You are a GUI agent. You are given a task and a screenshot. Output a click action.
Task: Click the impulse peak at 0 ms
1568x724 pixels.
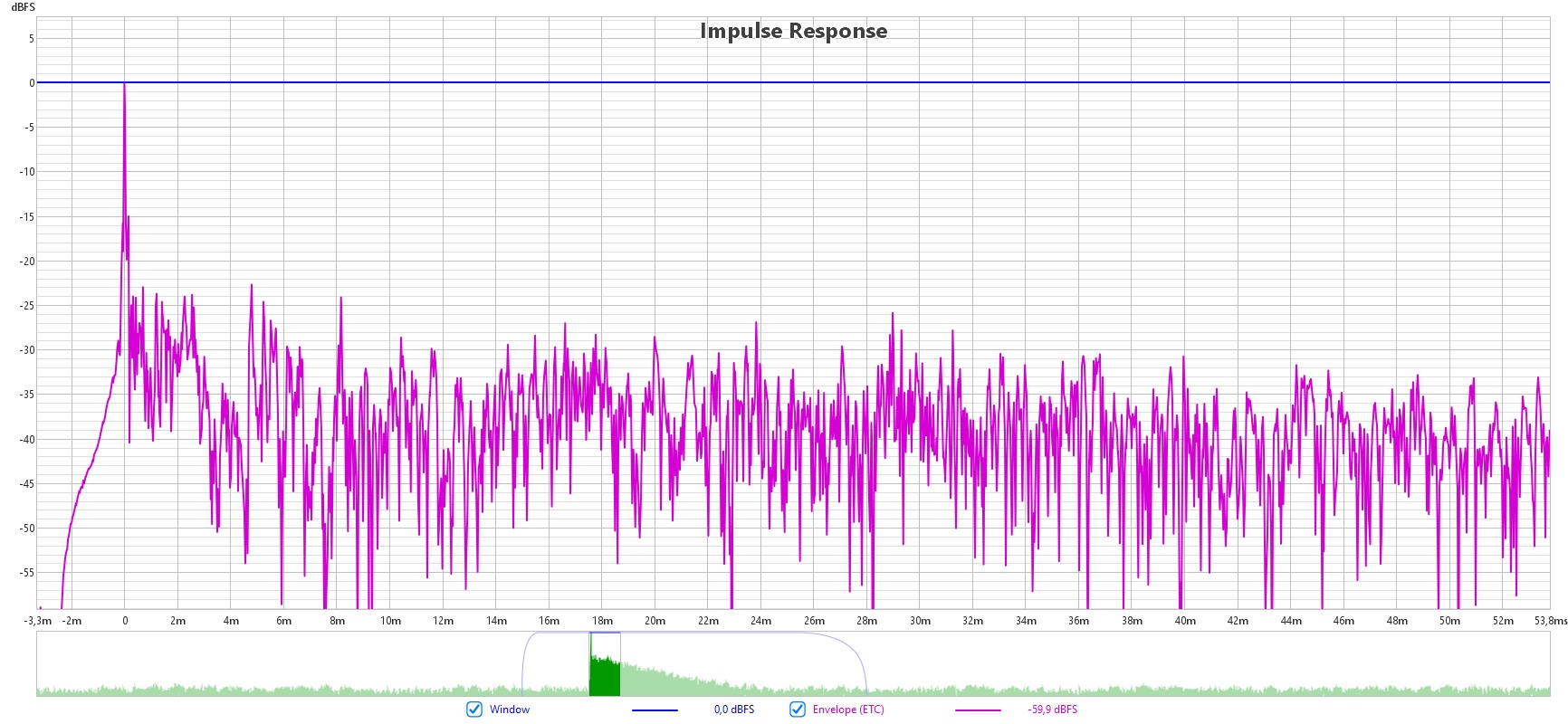pyautogui.click(x=125, y=84)
